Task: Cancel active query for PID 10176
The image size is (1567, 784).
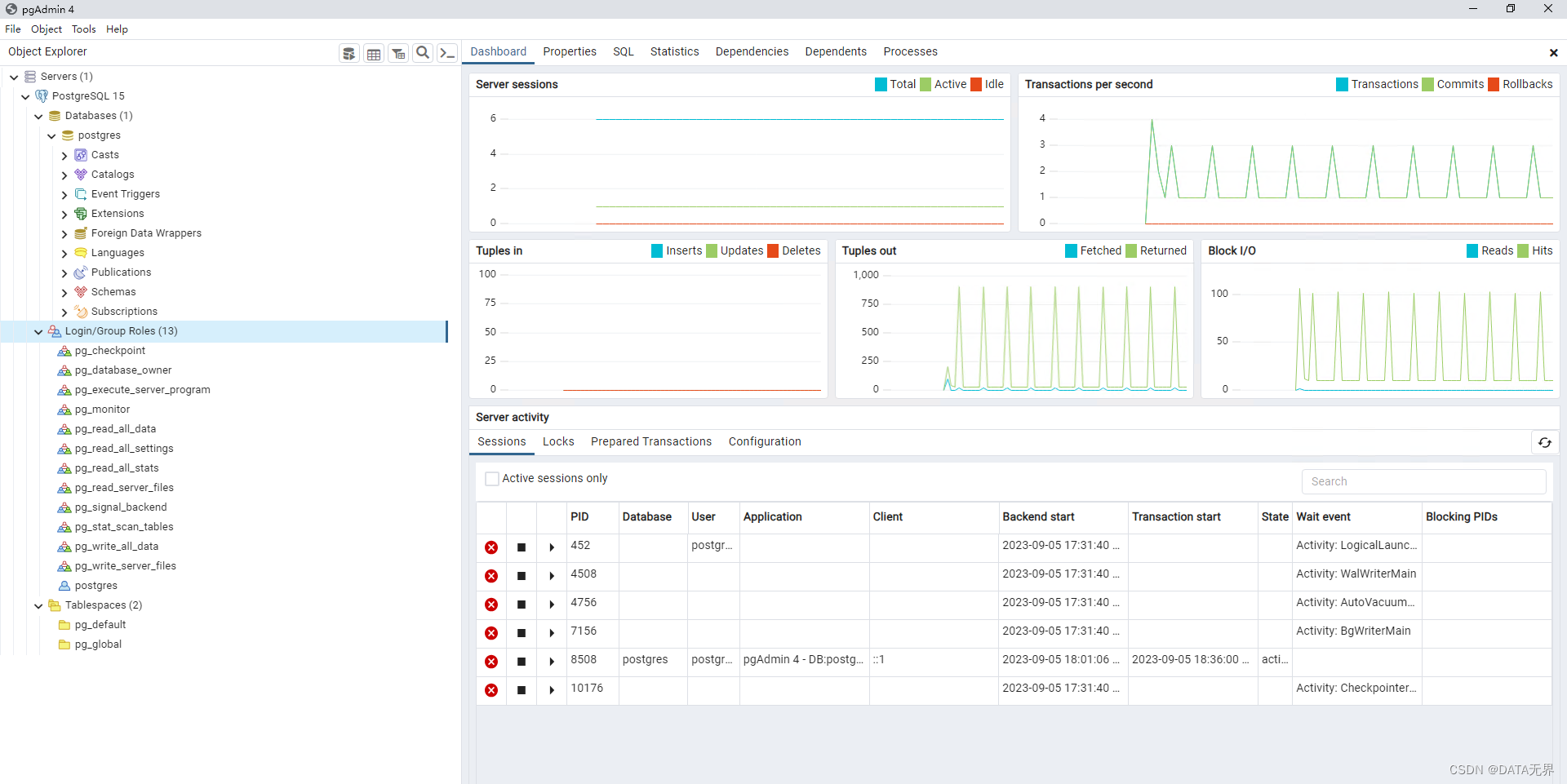Action: (x=522, y=690)
